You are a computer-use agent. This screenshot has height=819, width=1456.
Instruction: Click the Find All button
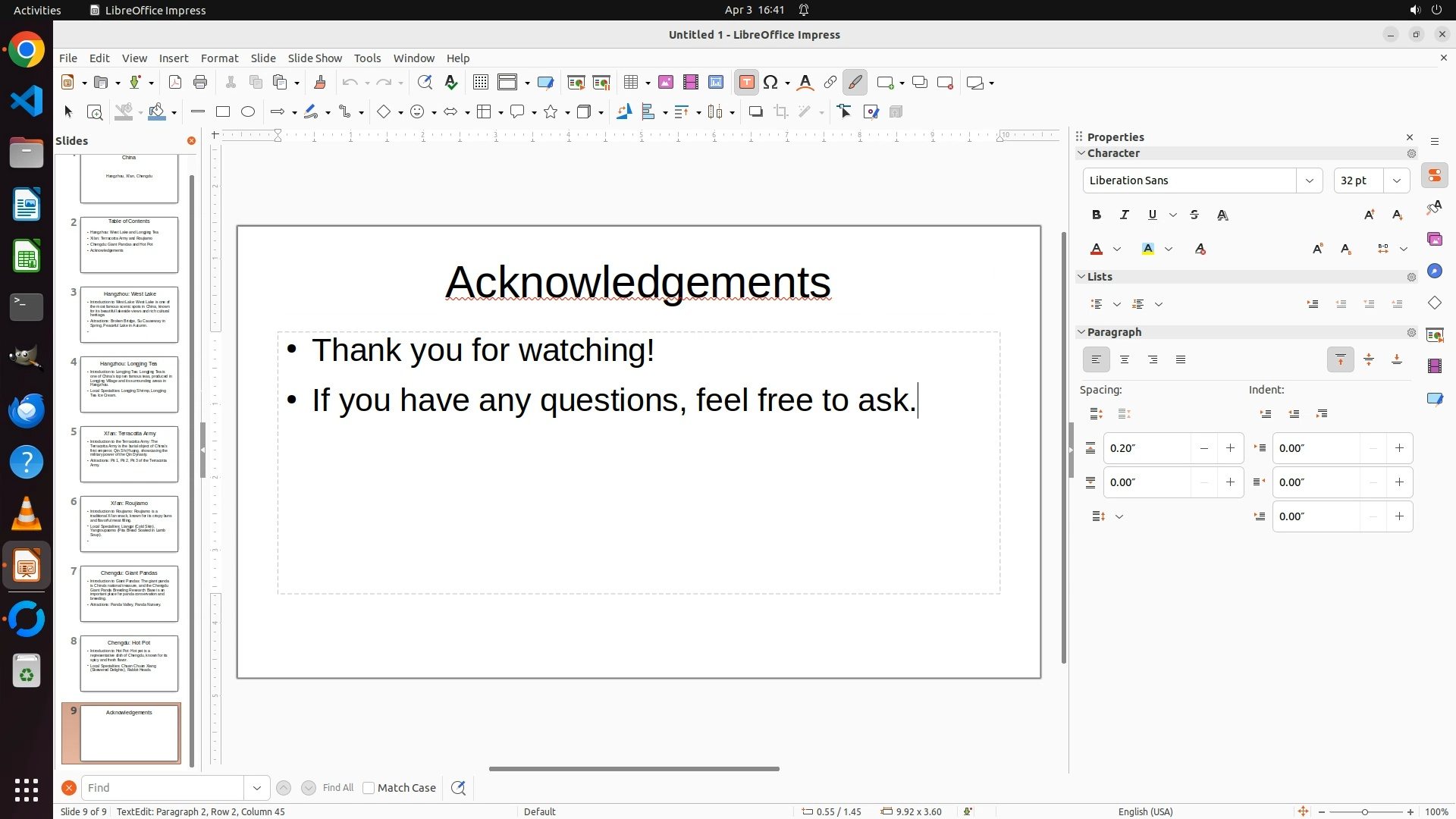337,788
